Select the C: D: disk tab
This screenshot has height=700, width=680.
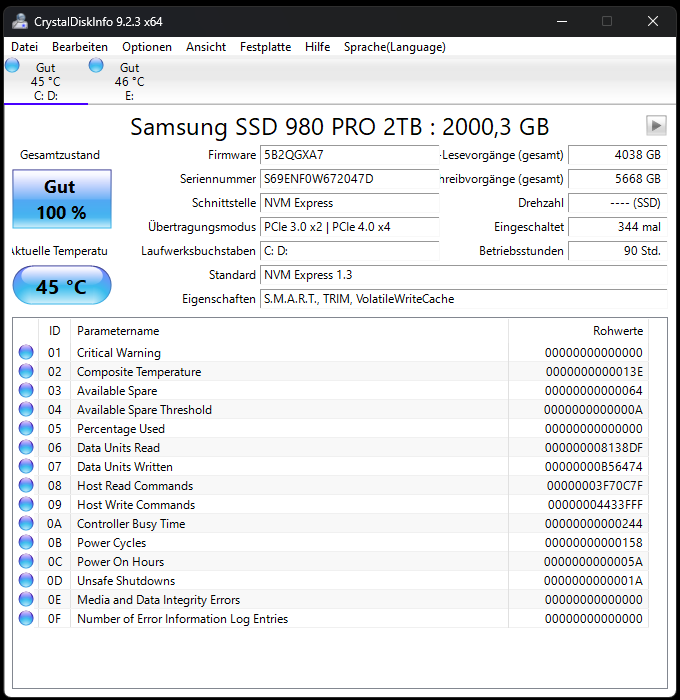coord(46,81)
